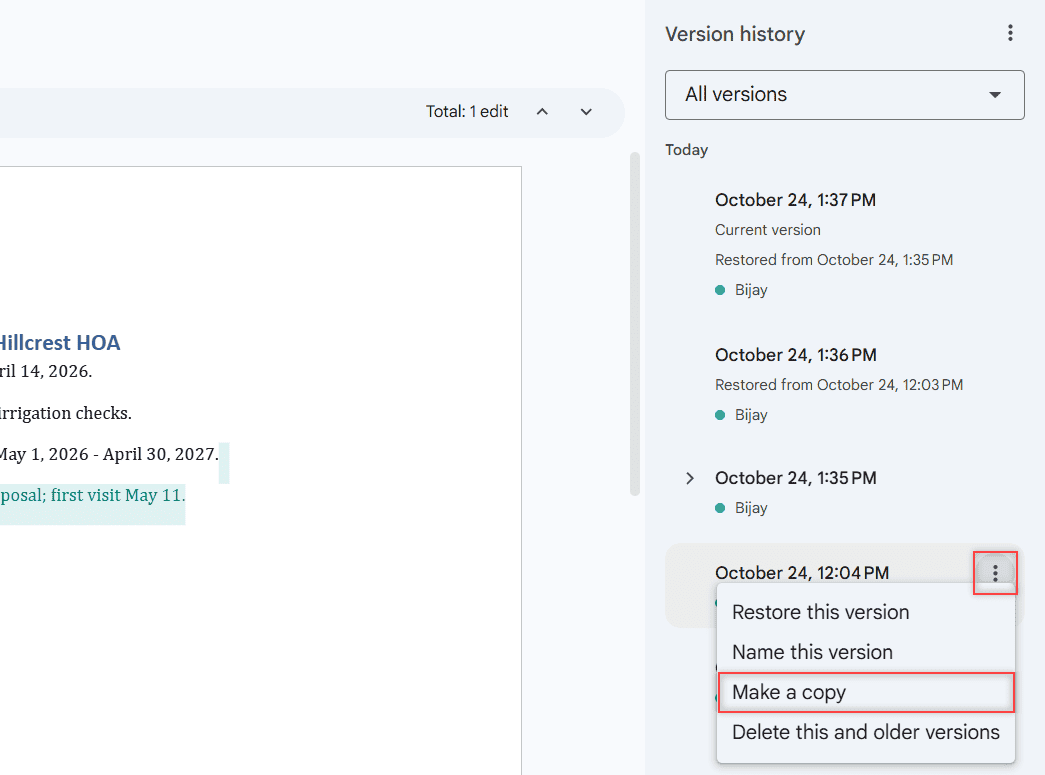Expand the October 24, 1:35 PM version group
Screen dimensions: 1045x775
coord(690,478)
